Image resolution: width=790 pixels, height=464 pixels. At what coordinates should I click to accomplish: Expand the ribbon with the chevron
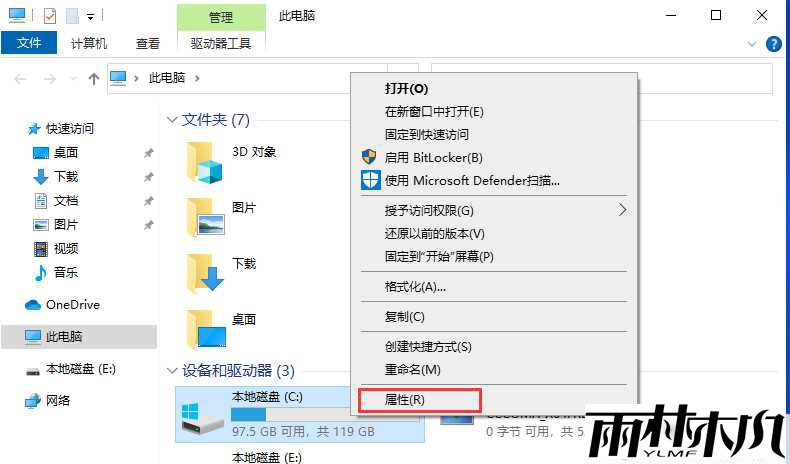pos(752,44)
